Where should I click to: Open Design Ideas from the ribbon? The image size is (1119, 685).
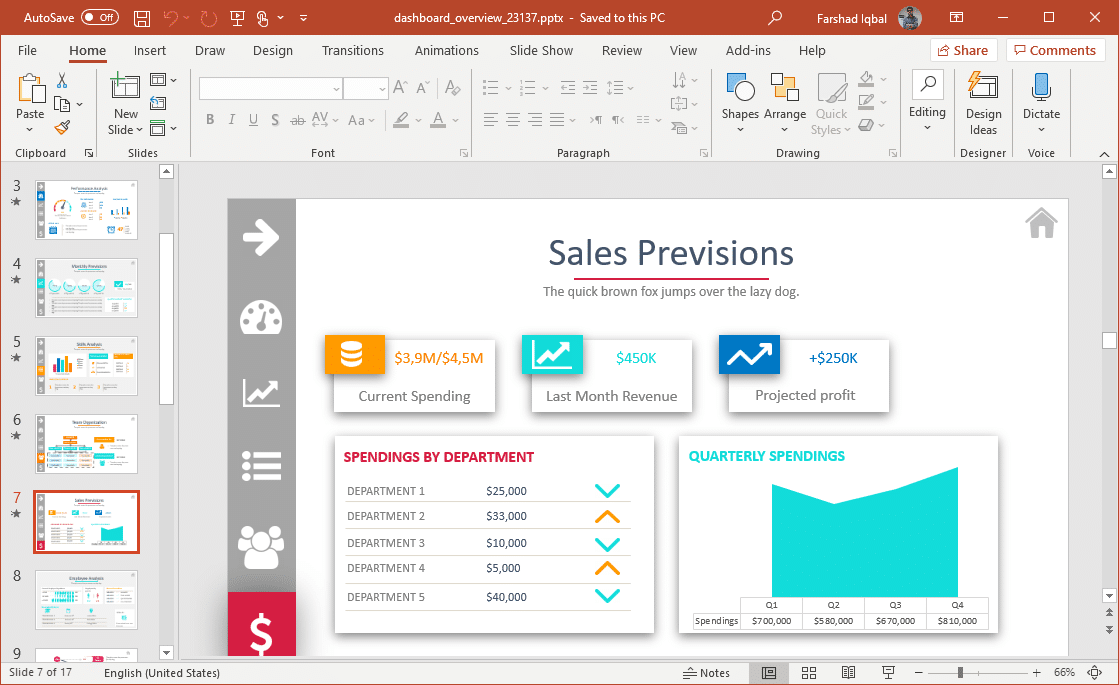(x=983, y=103)
